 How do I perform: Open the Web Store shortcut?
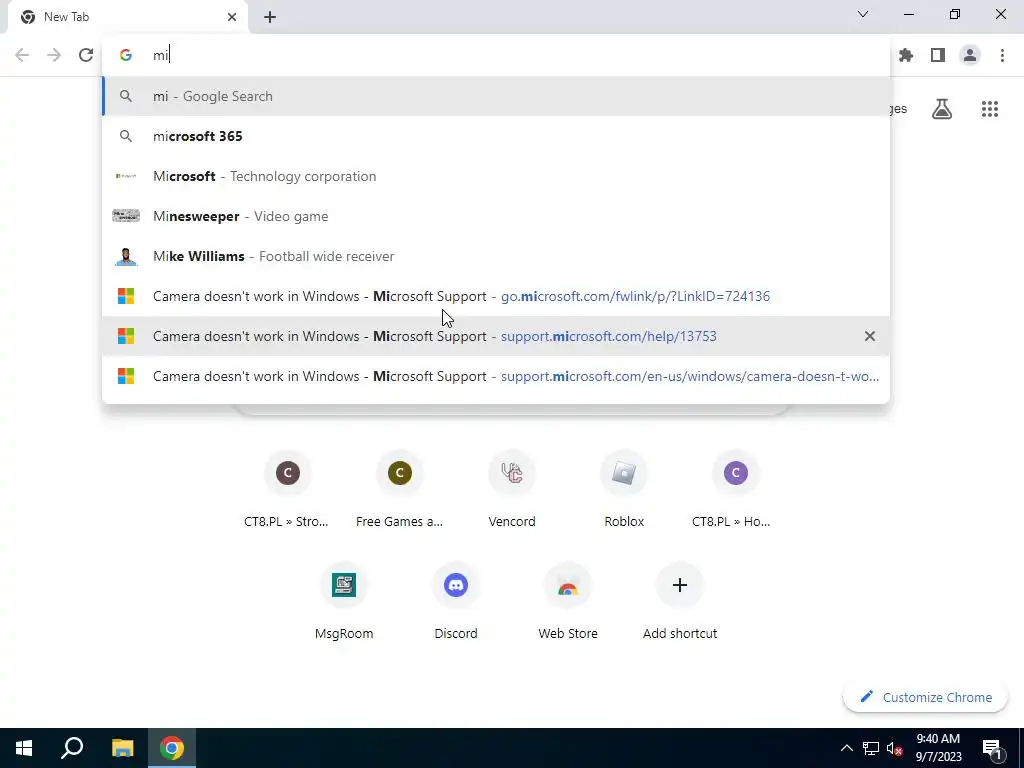point(568,600)
